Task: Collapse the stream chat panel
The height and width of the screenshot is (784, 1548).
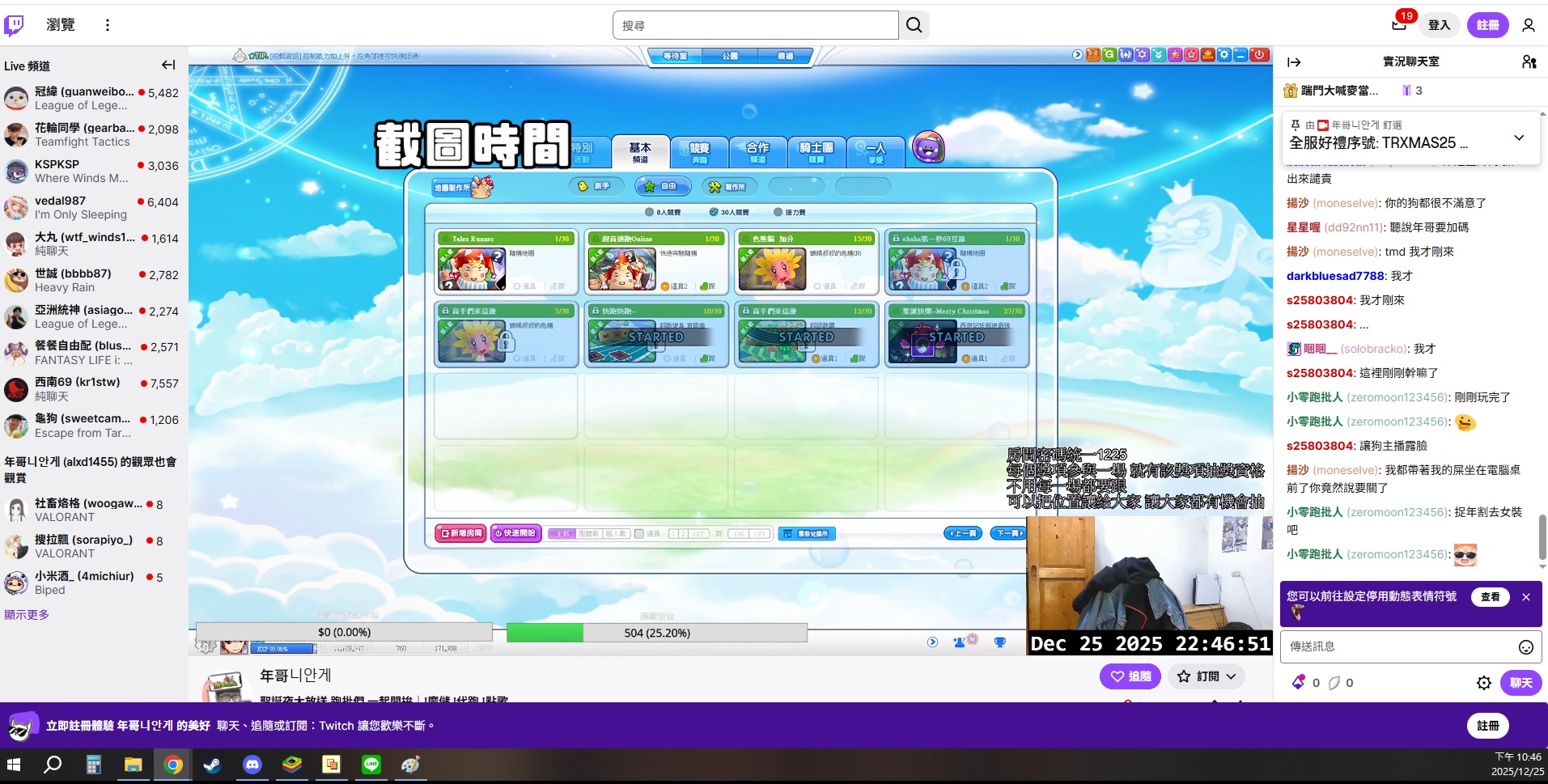Action: [1294, 62]
